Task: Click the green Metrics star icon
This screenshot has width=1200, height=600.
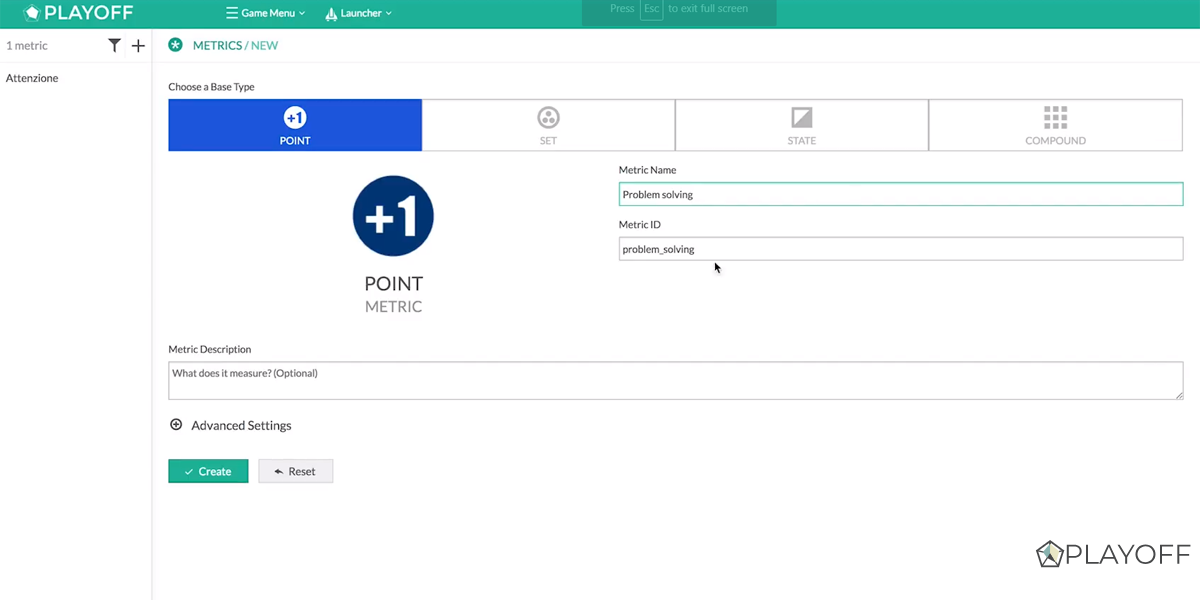Action: point(176,45)
